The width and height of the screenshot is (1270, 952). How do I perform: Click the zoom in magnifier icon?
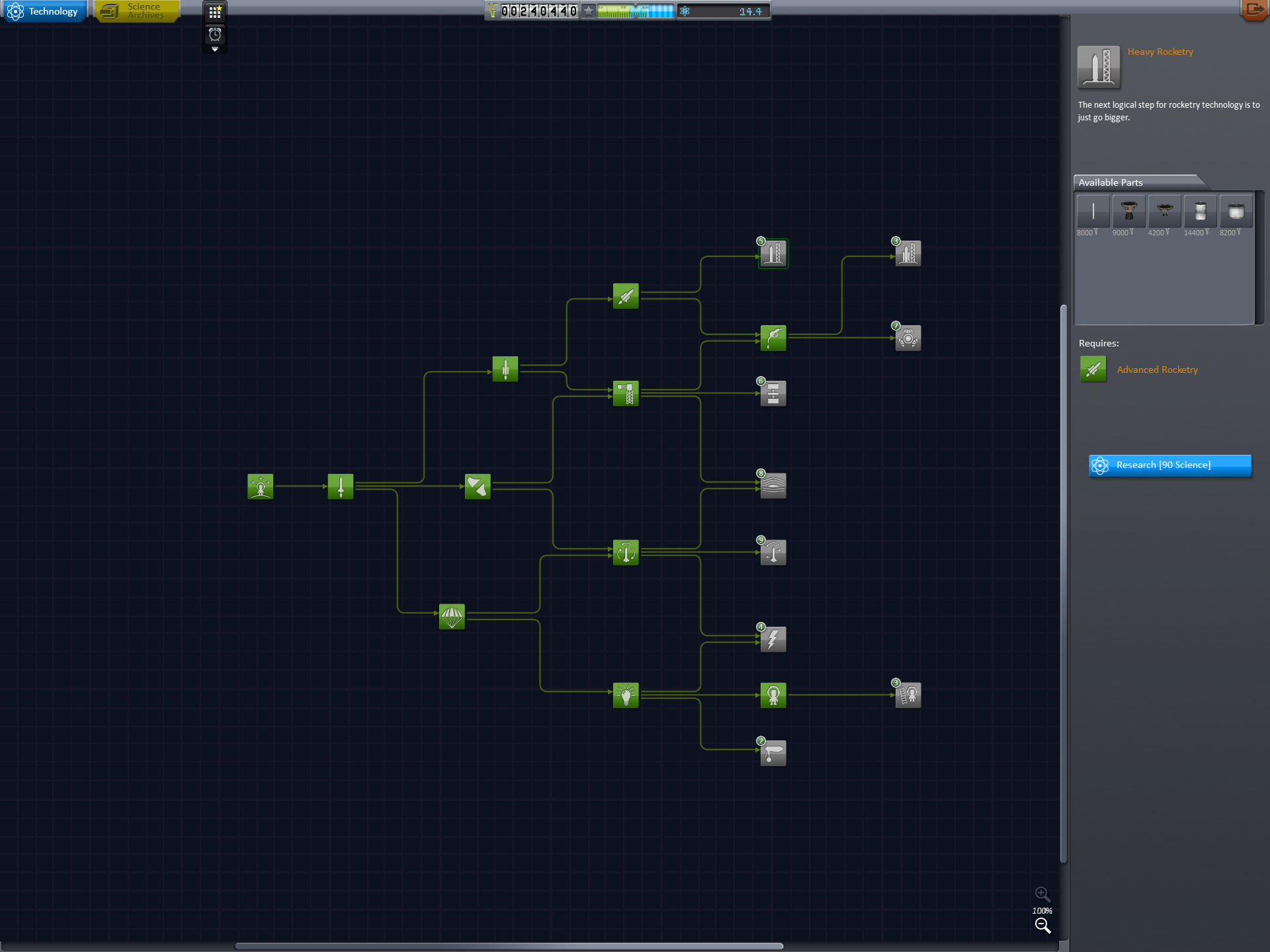coord(1042,894)
